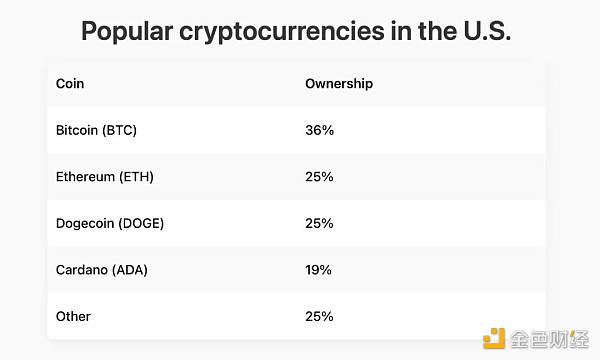Click the orange watermark logo icon
Screen dimensions: 600x360
pos(494,339)
